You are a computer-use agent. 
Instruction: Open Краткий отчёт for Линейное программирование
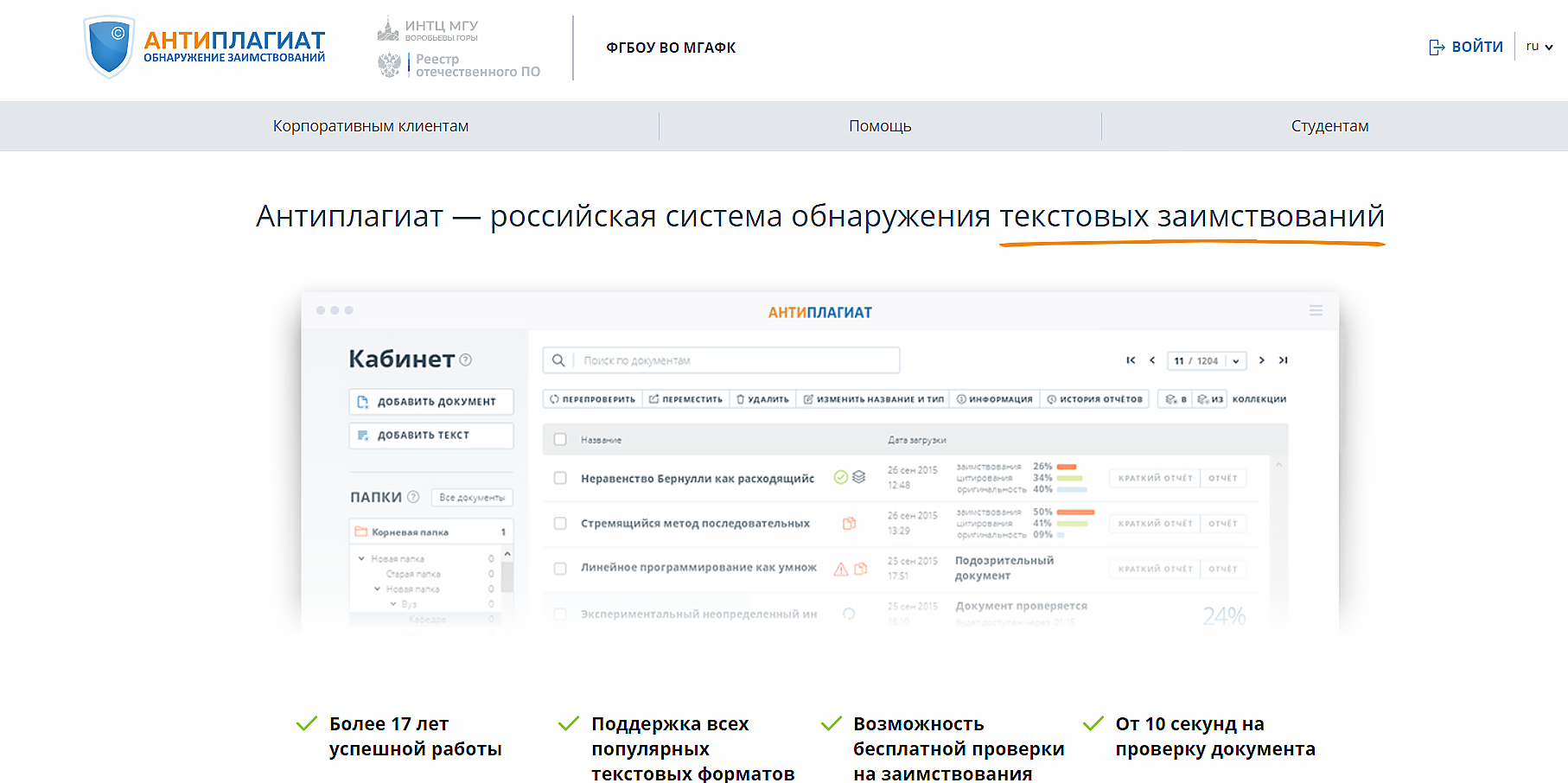[x=1155, y=569]
